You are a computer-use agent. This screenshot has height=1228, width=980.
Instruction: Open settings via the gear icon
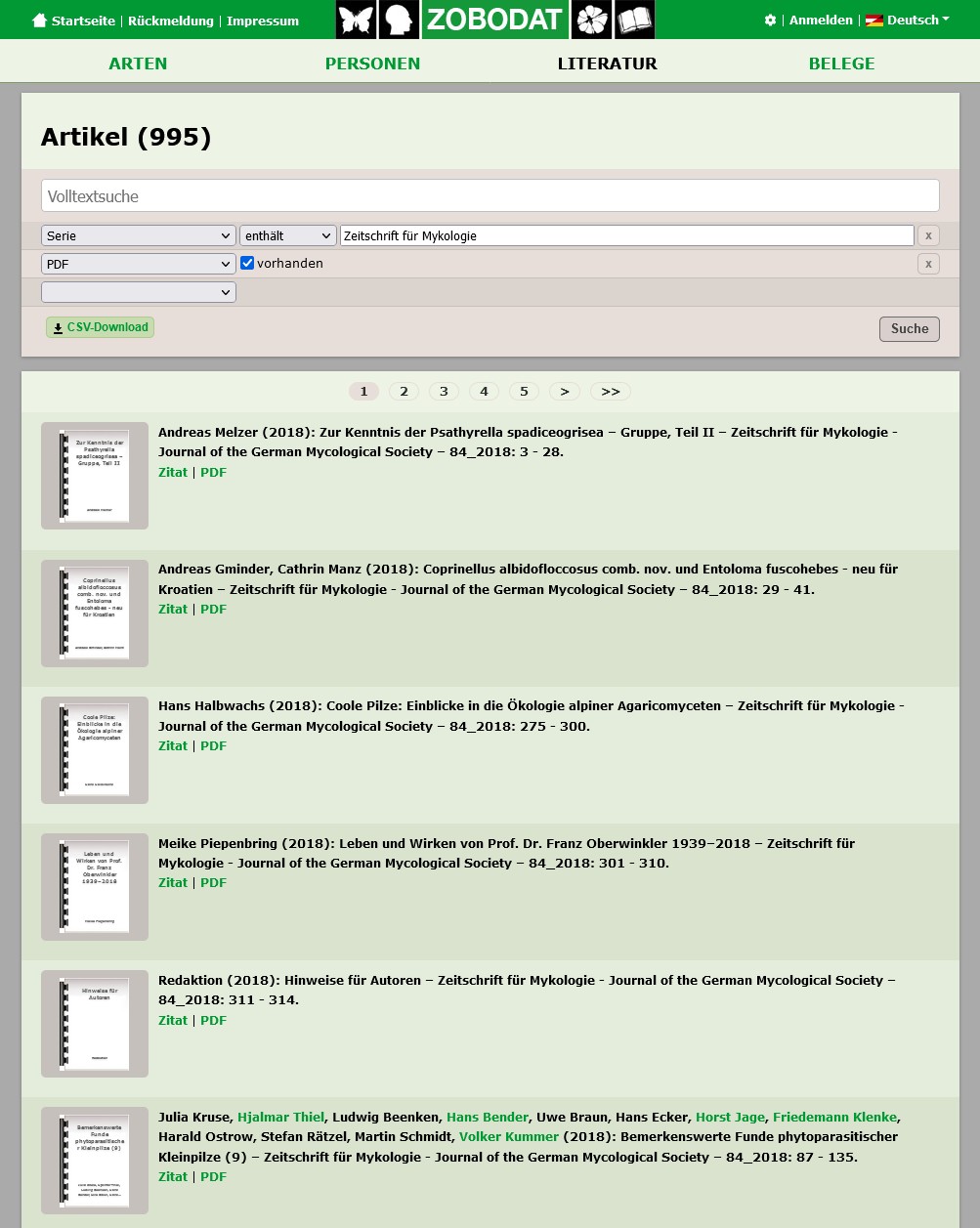tap(770, 21)
